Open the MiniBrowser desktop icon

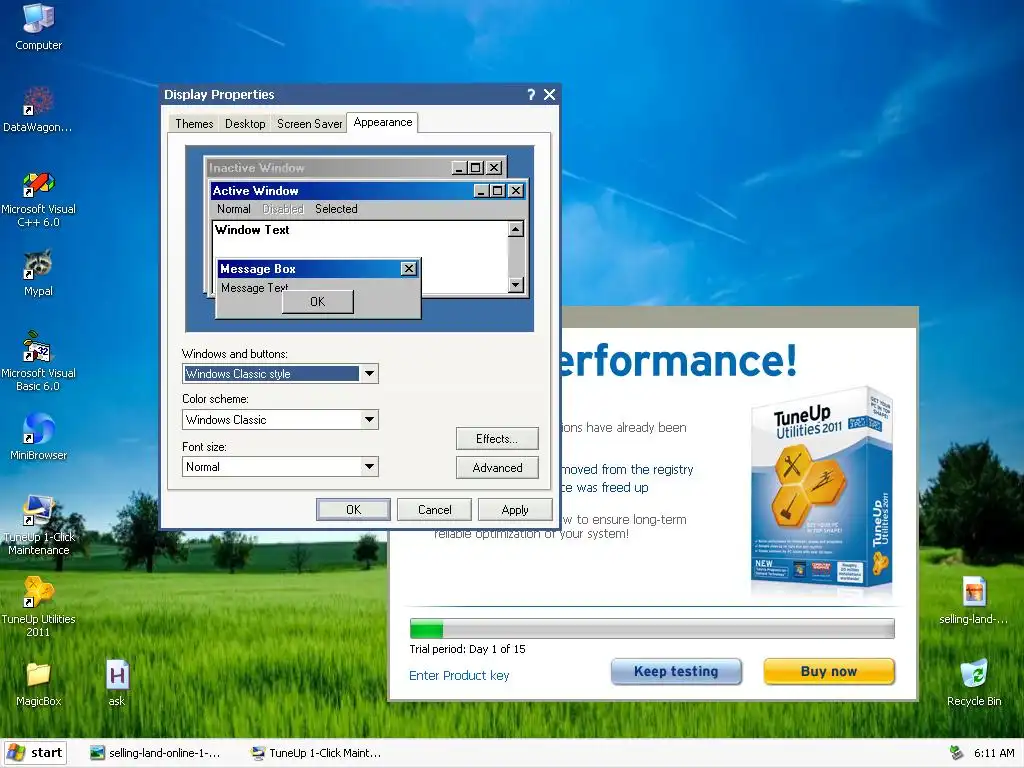coord(39,436)
